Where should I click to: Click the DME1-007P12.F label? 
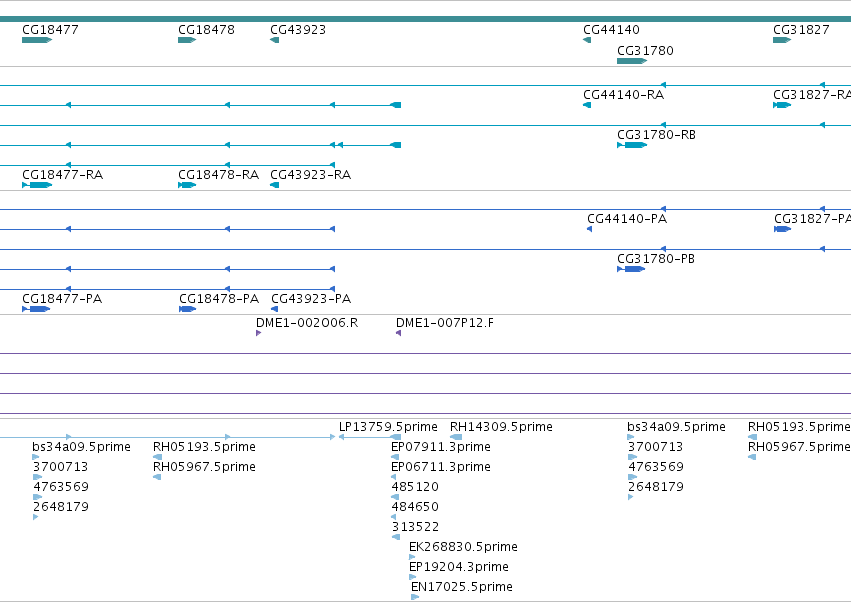click(445, 322)
